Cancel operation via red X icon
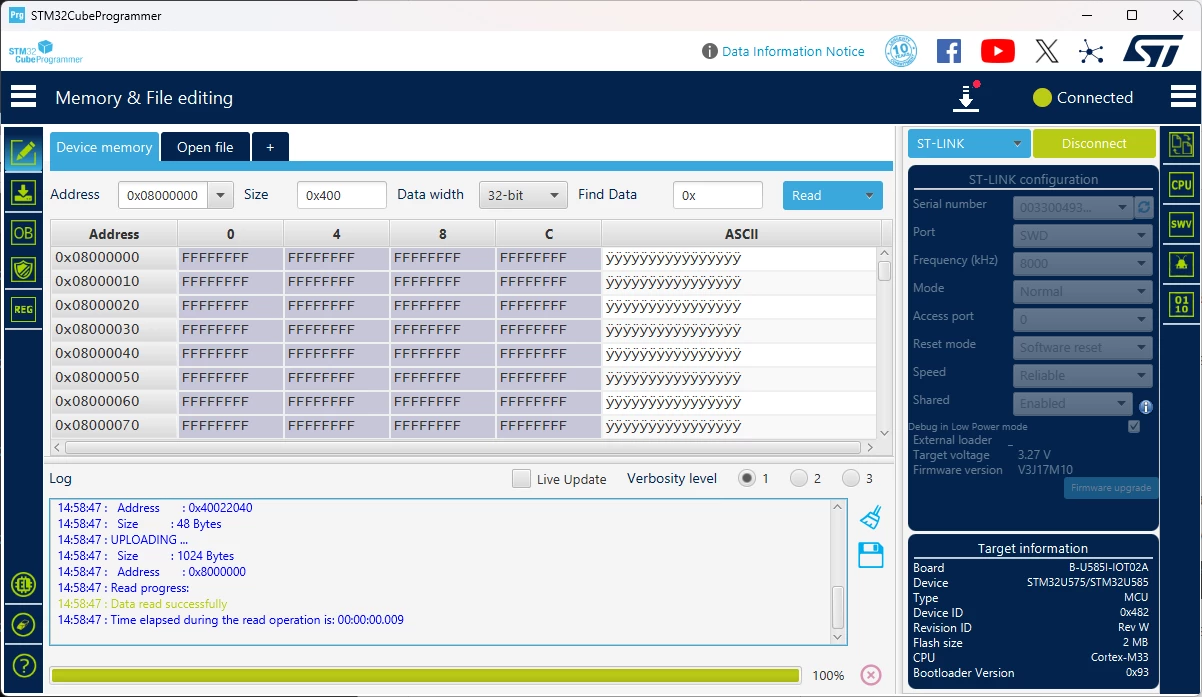 pos(871,675)
